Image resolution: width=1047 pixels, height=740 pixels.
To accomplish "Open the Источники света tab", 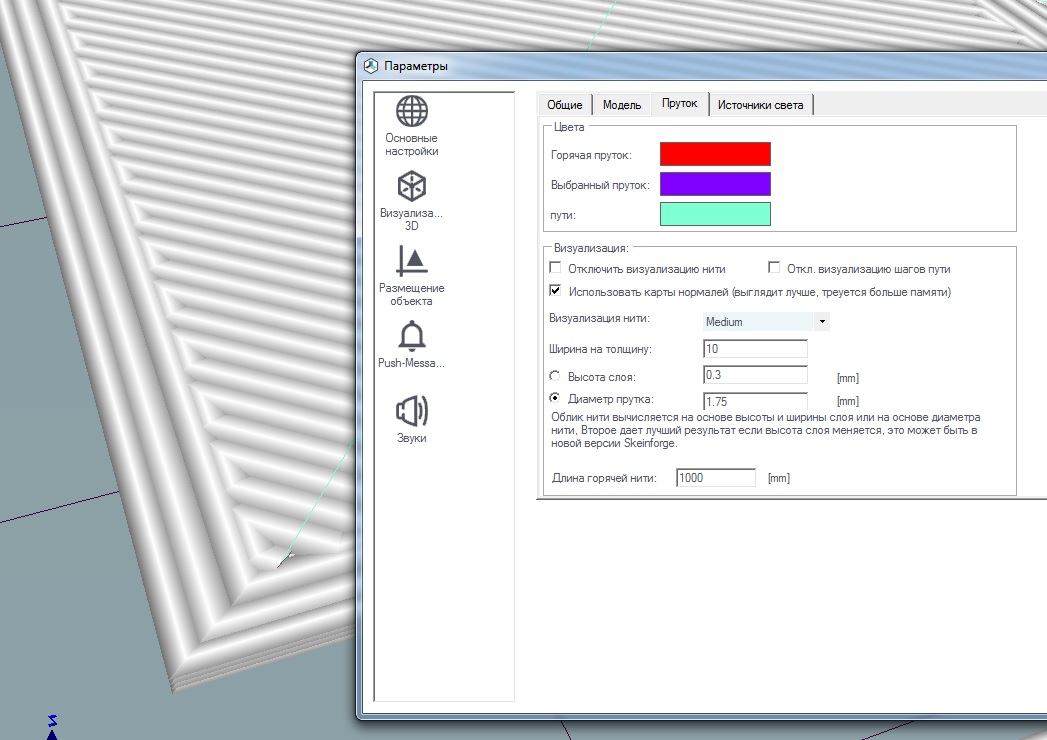I will coord(761,105).
